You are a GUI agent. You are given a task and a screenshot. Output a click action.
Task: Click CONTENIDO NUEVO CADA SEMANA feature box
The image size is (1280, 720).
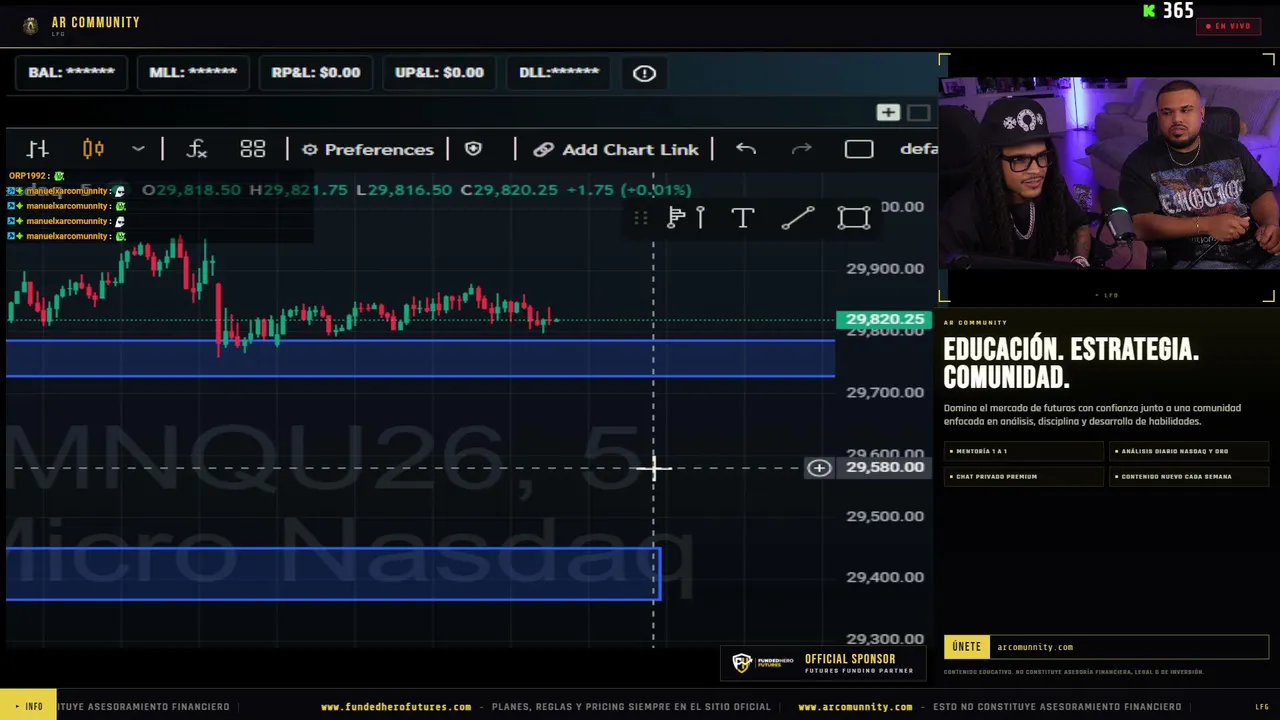[1189, 476]
